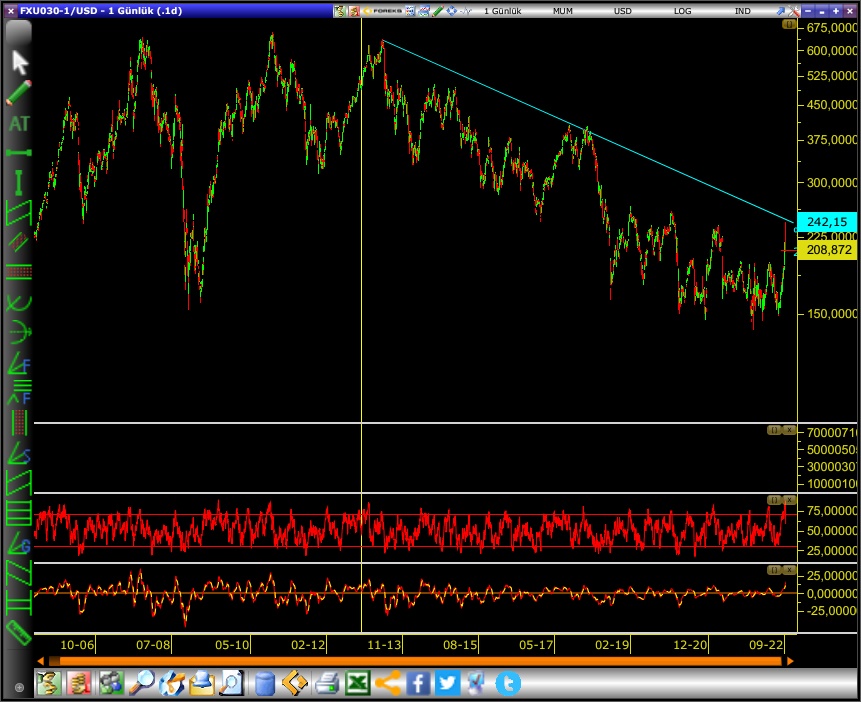Select the red vertical band tool
The image size is (861, 702).
[19, 423]
